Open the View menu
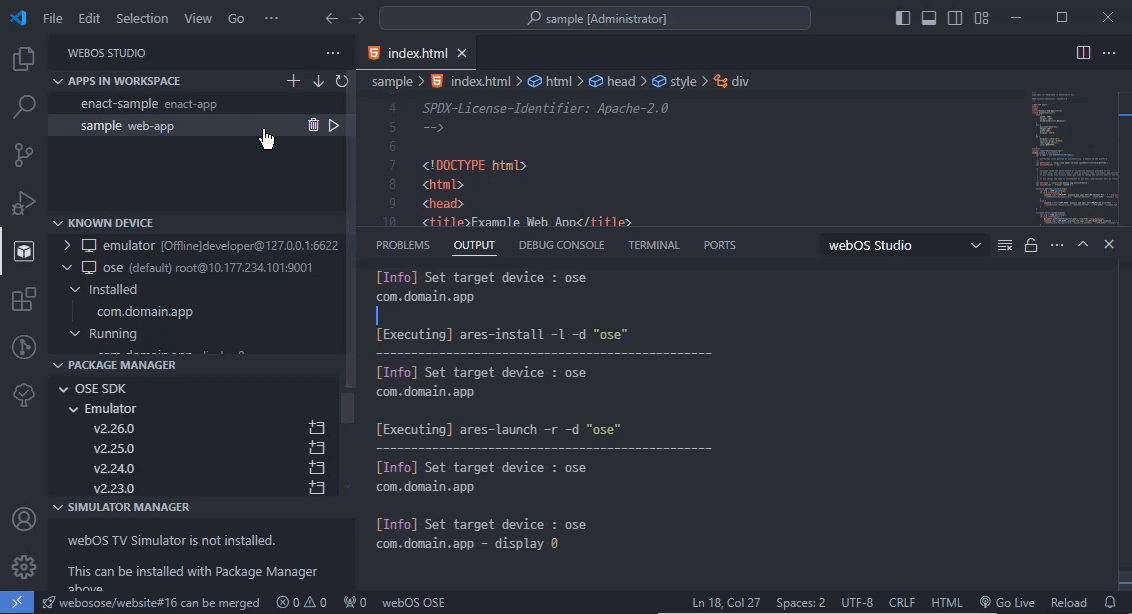Viewport: 1132px width, 614px height. point(198,18)
